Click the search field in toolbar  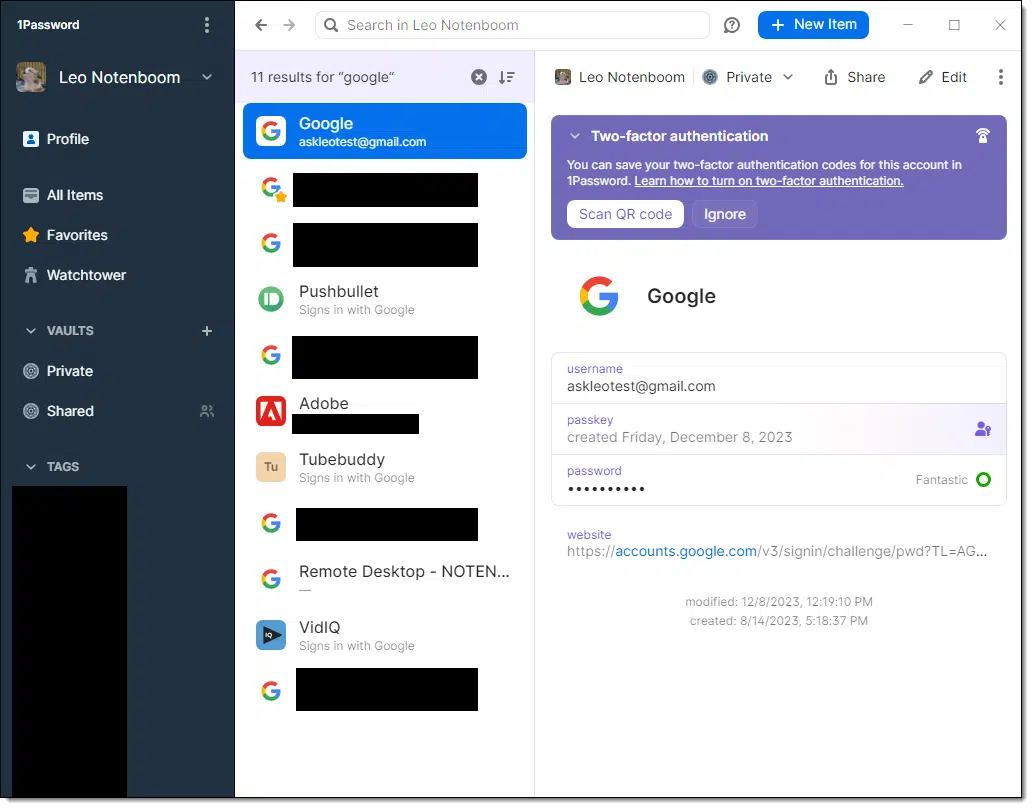click(x=512, y=25)
